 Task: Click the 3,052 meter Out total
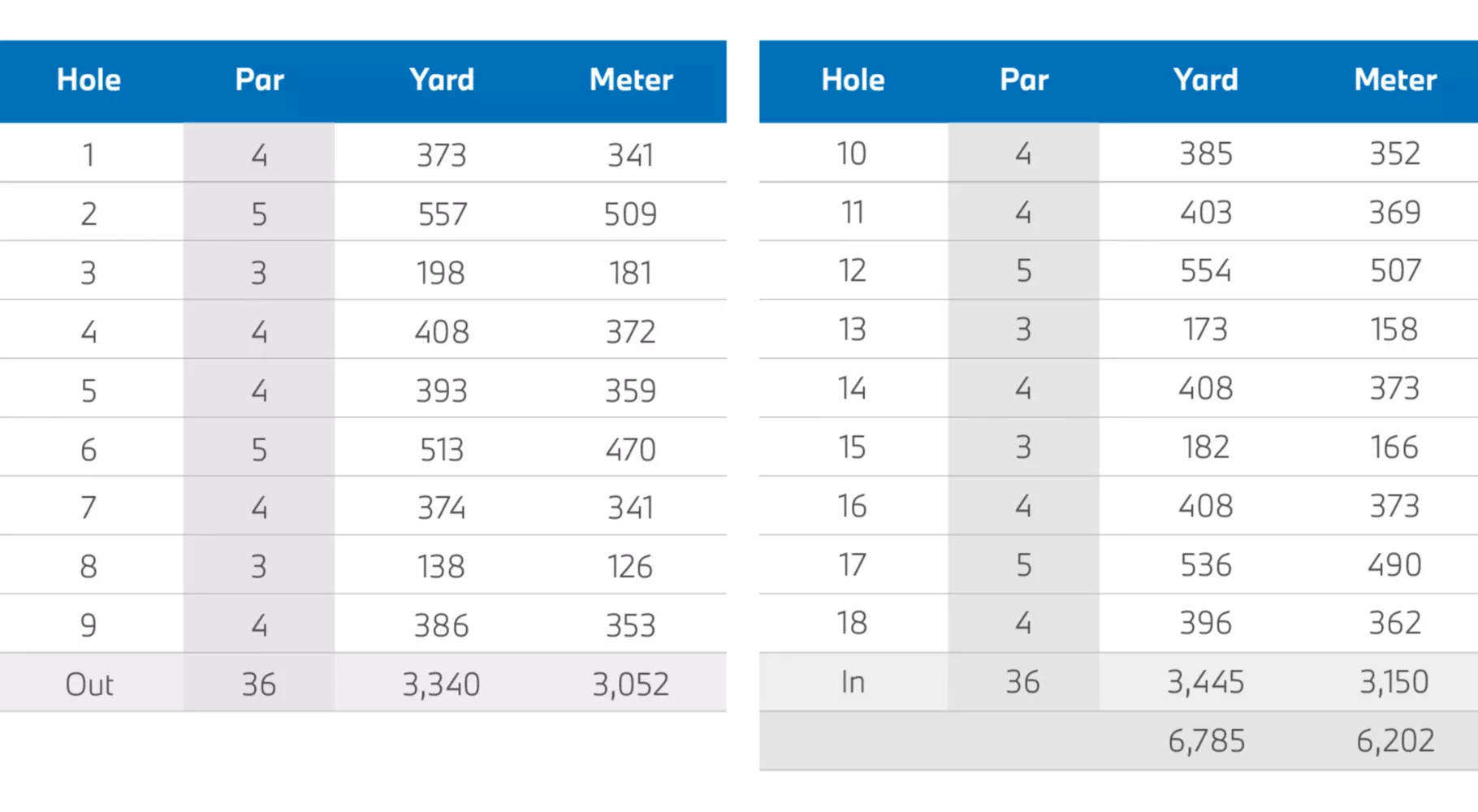(630, 685)
